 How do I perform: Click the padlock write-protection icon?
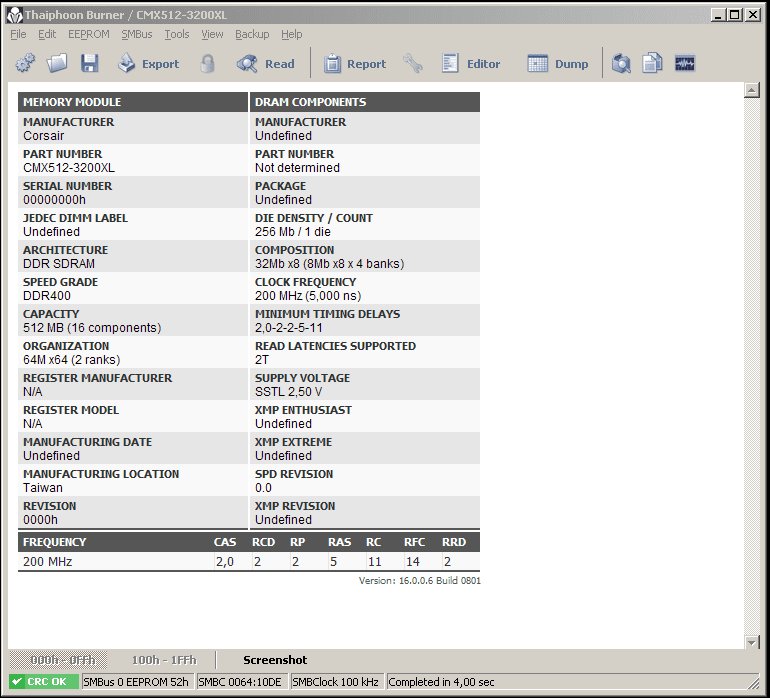(x=208, y=63)
